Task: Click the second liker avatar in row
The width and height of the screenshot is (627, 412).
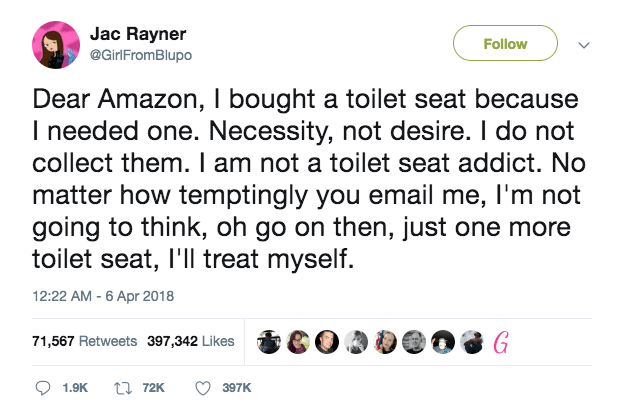Action: click(x=298, y=342)
